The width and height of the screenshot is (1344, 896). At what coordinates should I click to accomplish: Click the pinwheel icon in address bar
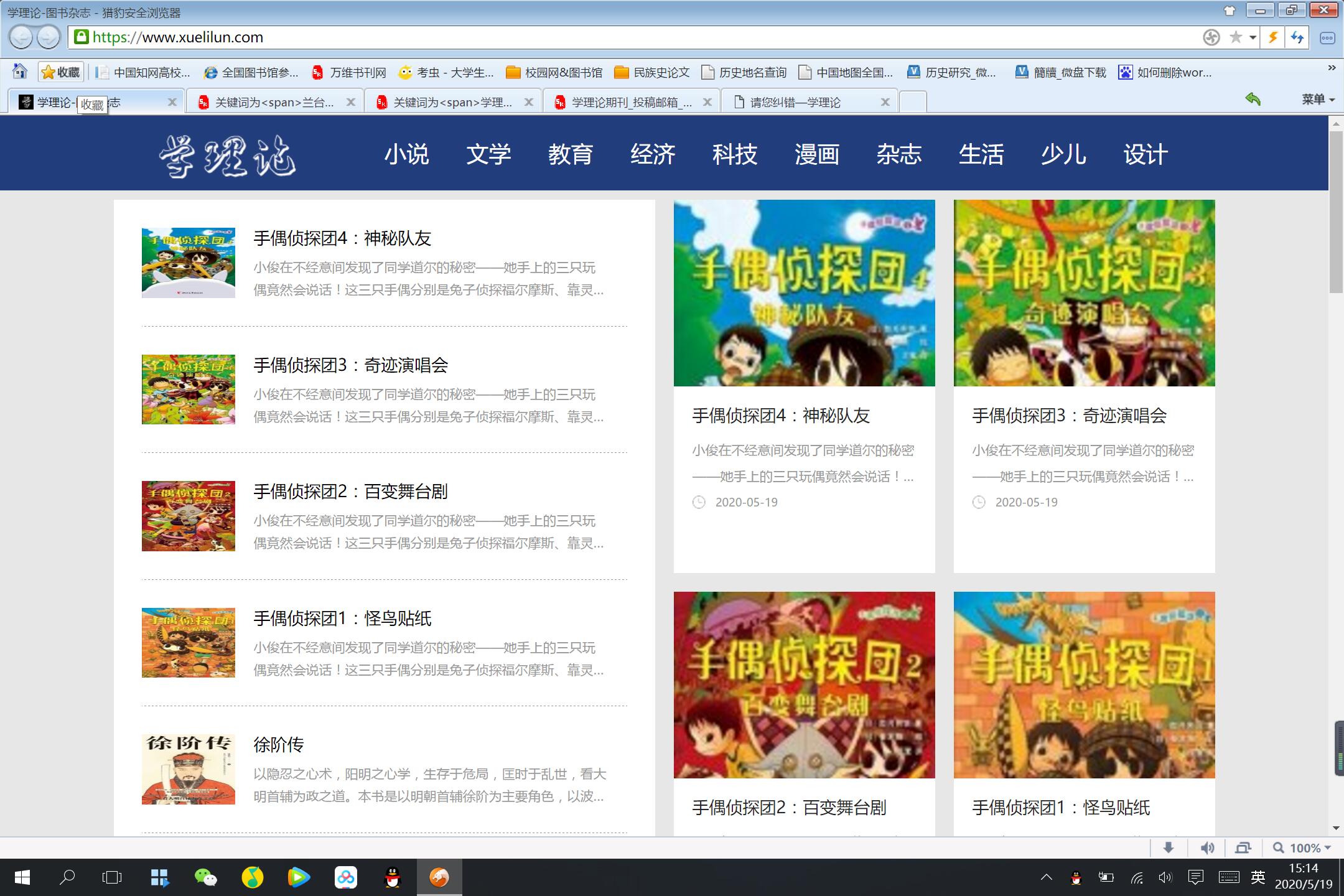[1211, 37]
